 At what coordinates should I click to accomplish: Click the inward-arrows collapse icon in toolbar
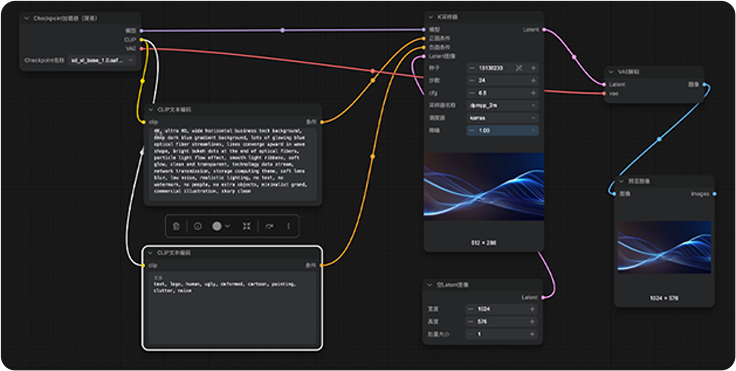click(x=246, y=226)
